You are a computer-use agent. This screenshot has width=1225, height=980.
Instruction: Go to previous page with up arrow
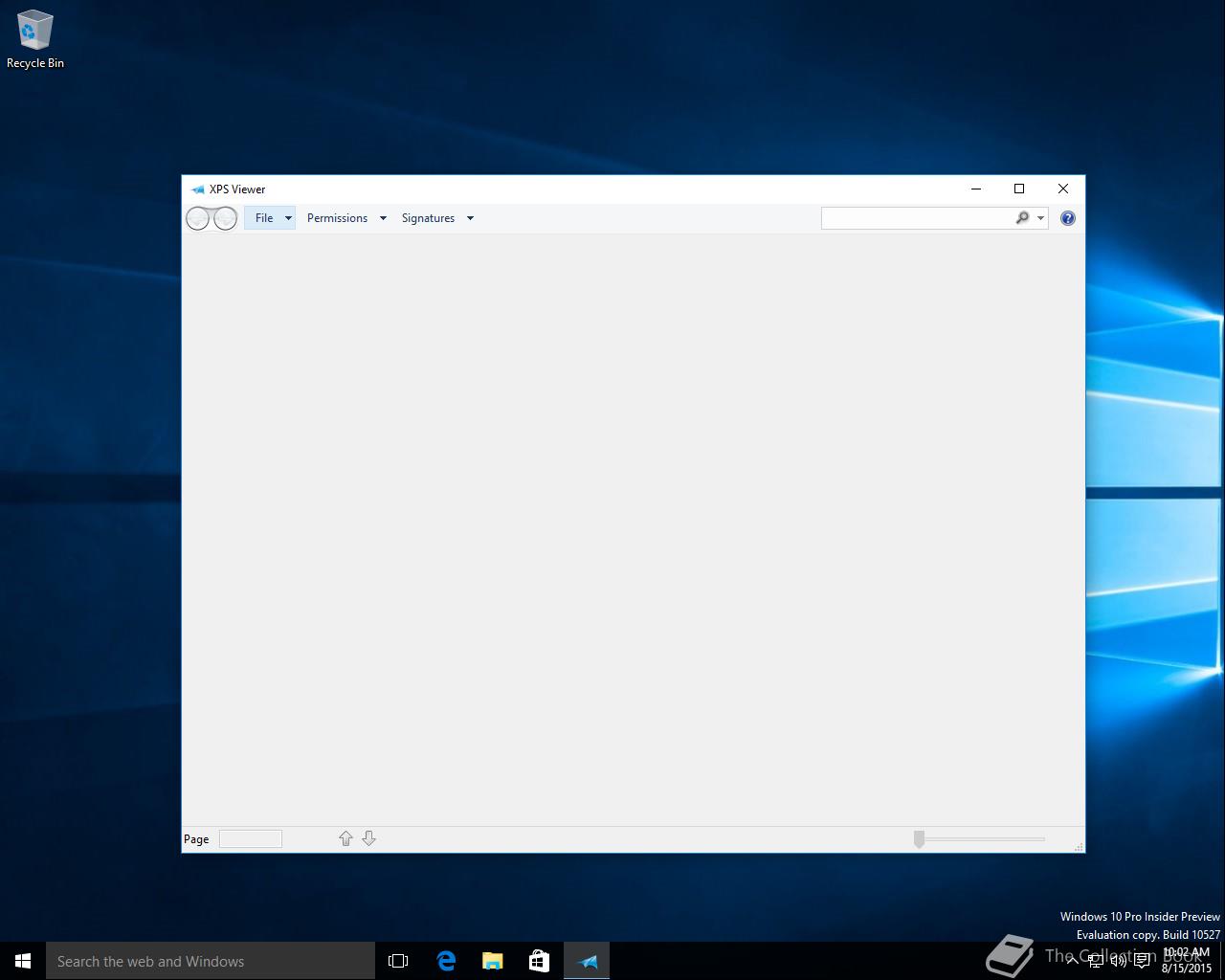[345, 838]
